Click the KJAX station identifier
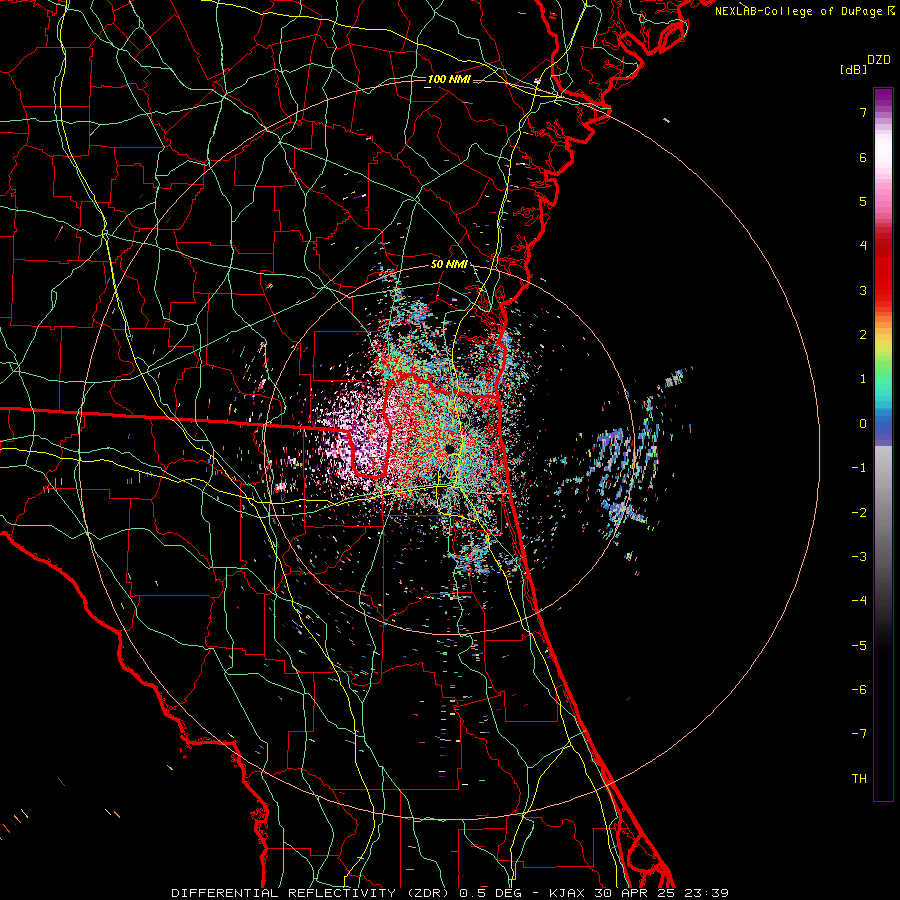Screen dimensions: 900x900 [x=567, y=893]
